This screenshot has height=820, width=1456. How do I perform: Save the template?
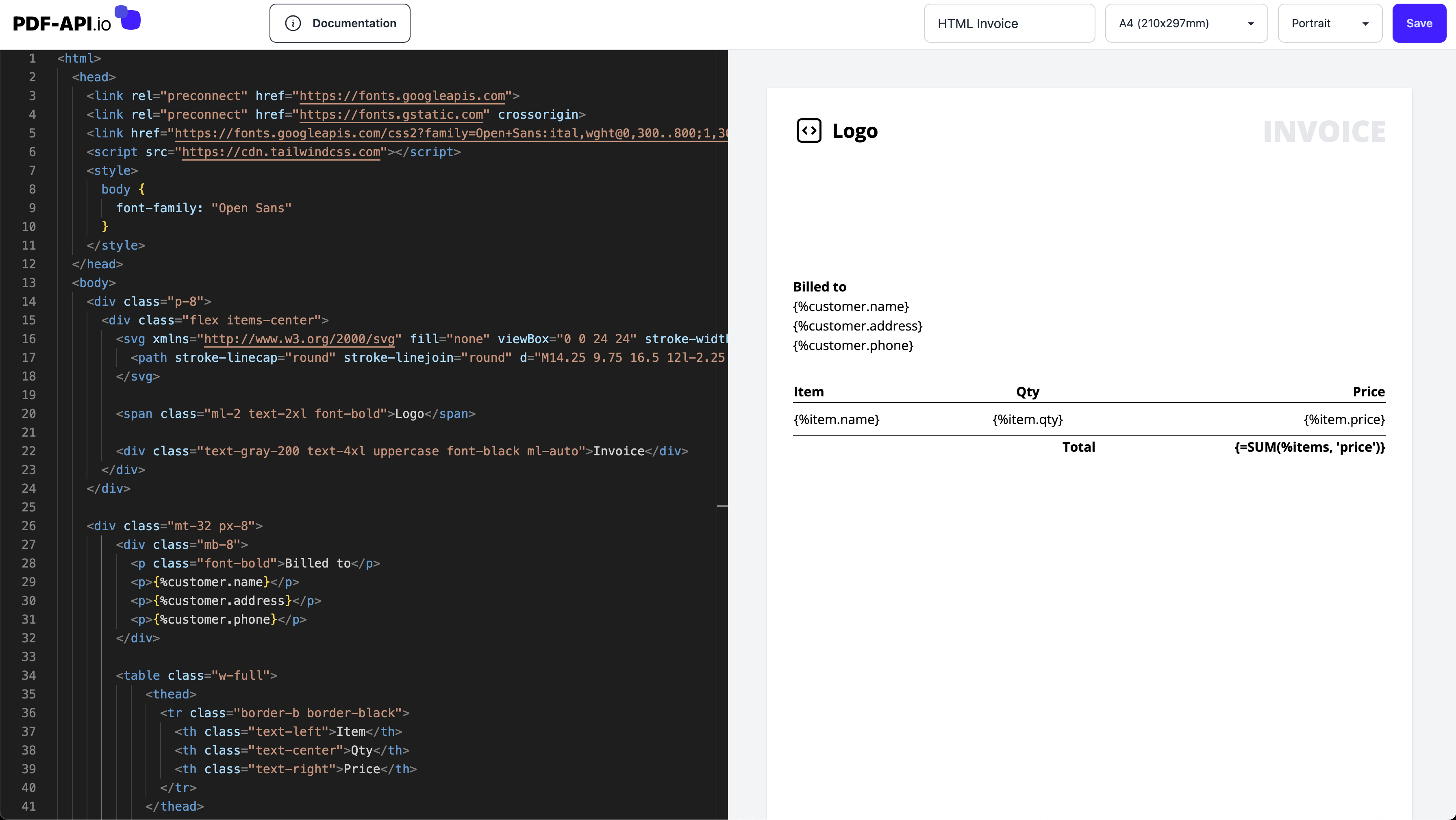(1419, 23)
